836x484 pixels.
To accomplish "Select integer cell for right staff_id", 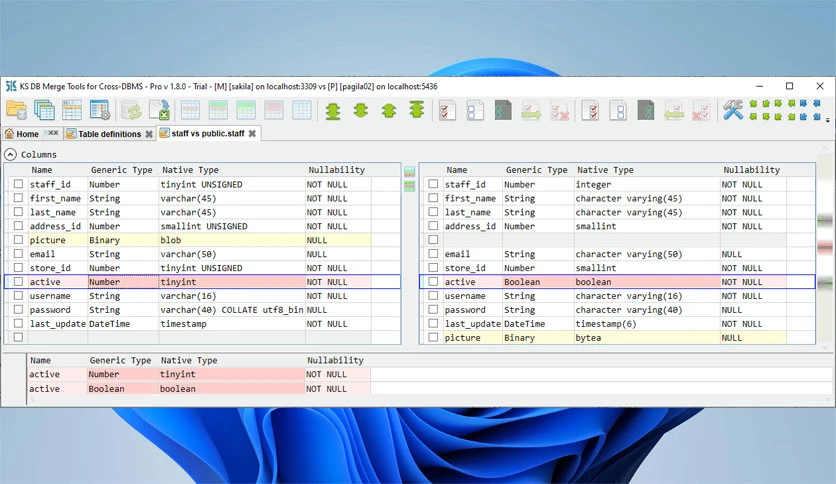I will 647,184.
